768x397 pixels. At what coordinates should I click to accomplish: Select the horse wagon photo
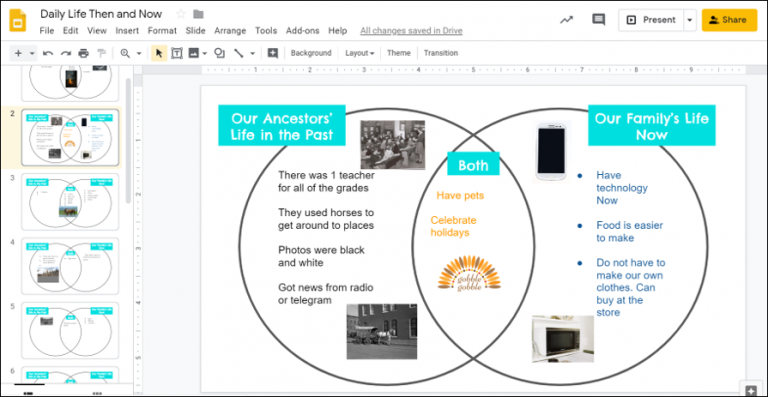(382, 331)
